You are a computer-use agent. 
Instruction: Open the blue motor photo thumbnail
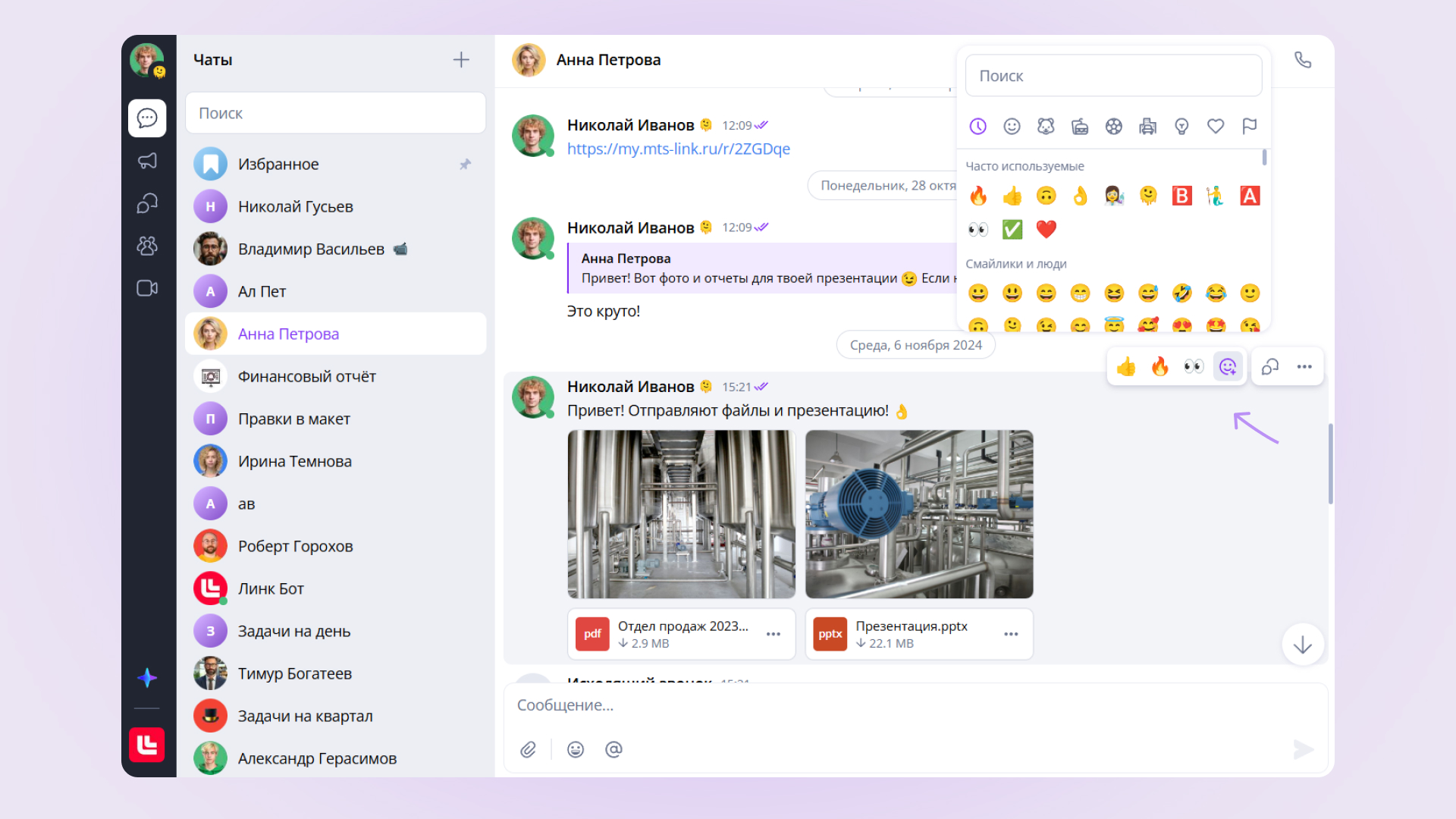[919, 514]
